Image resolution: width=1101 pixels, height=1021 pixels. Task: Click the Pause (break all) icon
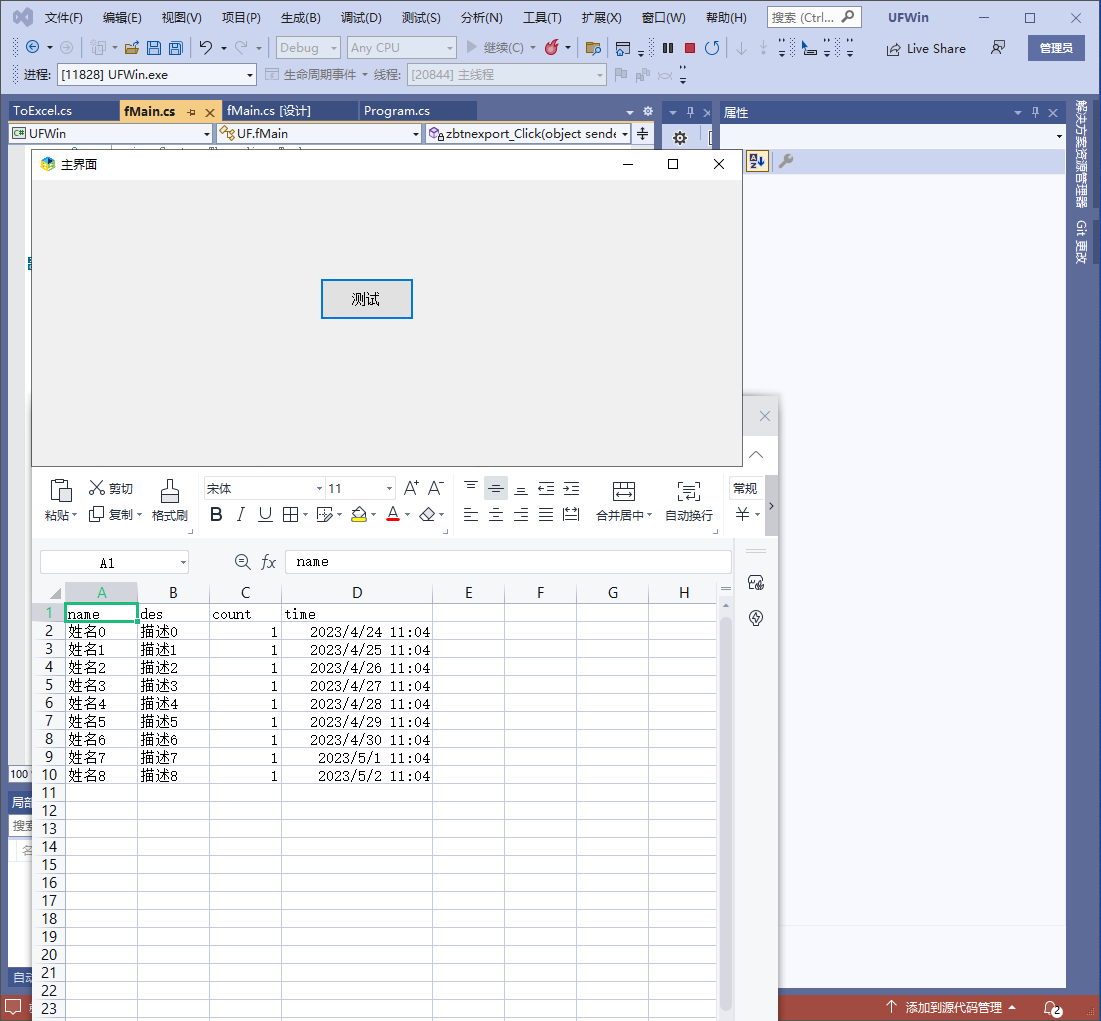668,48
